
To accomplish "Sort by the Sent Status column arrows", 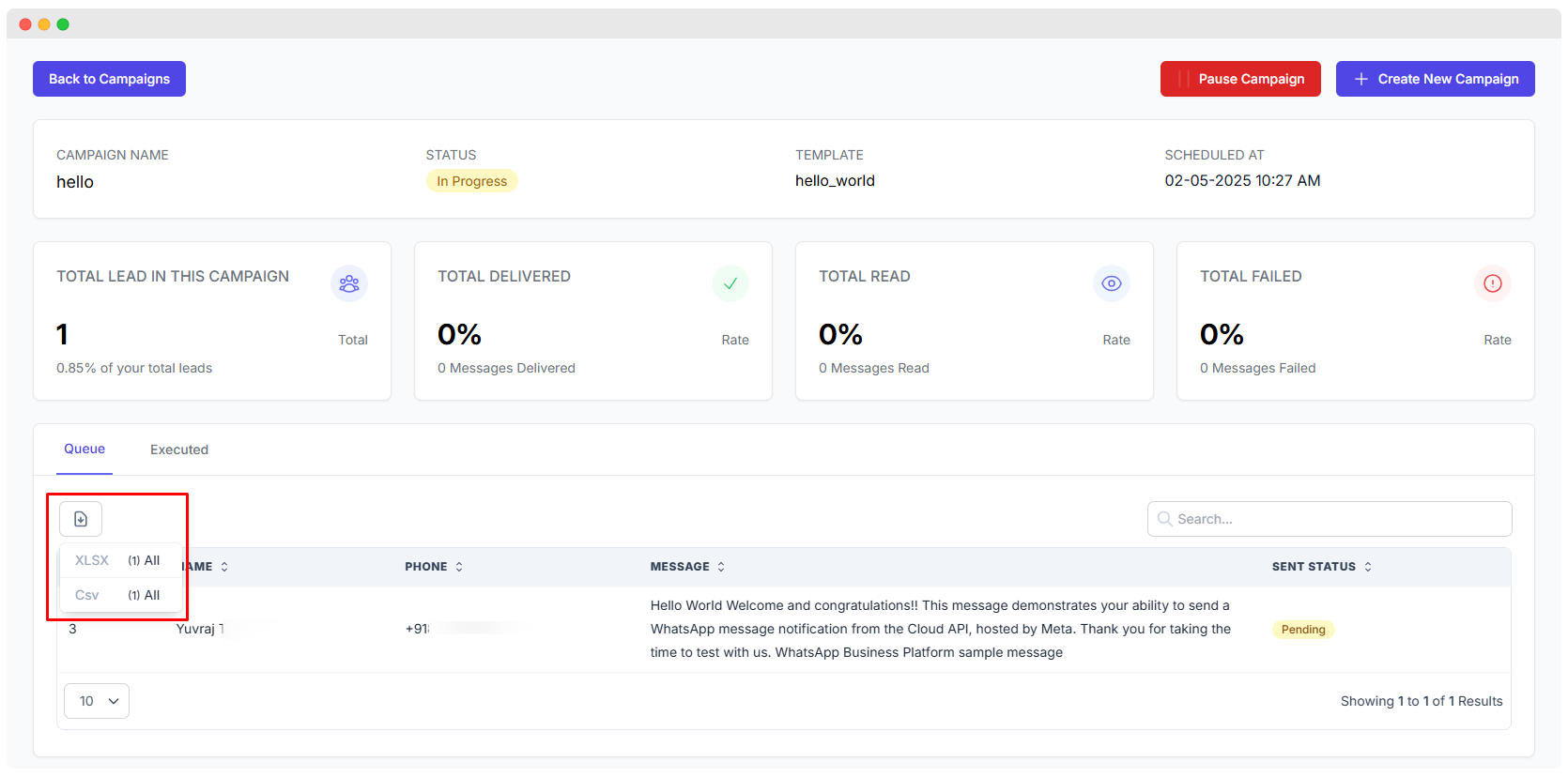I will pyautogui.click(x=1368, y=567).
